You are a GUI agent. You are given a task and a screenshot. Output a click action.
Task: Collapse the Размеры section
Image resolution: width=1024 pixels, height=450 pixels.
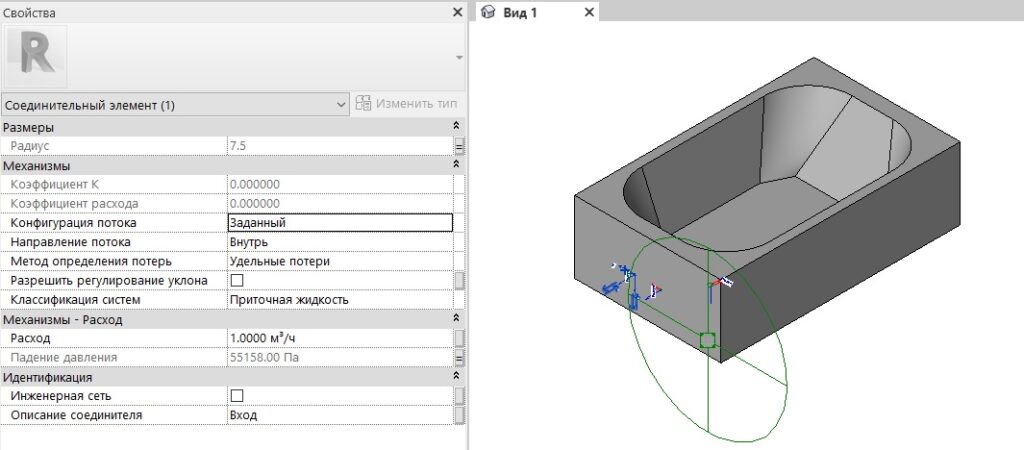tap(456, 126)
